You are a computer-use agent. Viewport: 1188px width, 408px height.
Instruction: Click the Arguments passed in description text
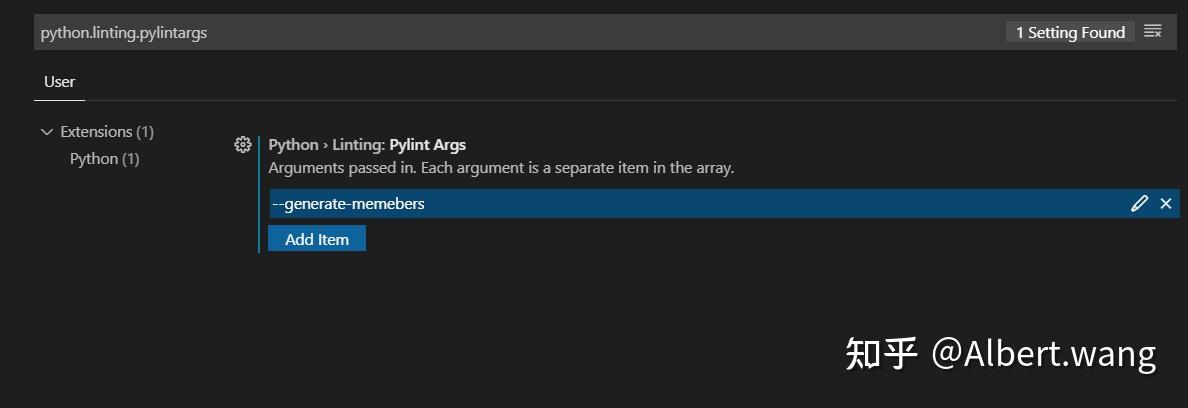tap(501, 168)
